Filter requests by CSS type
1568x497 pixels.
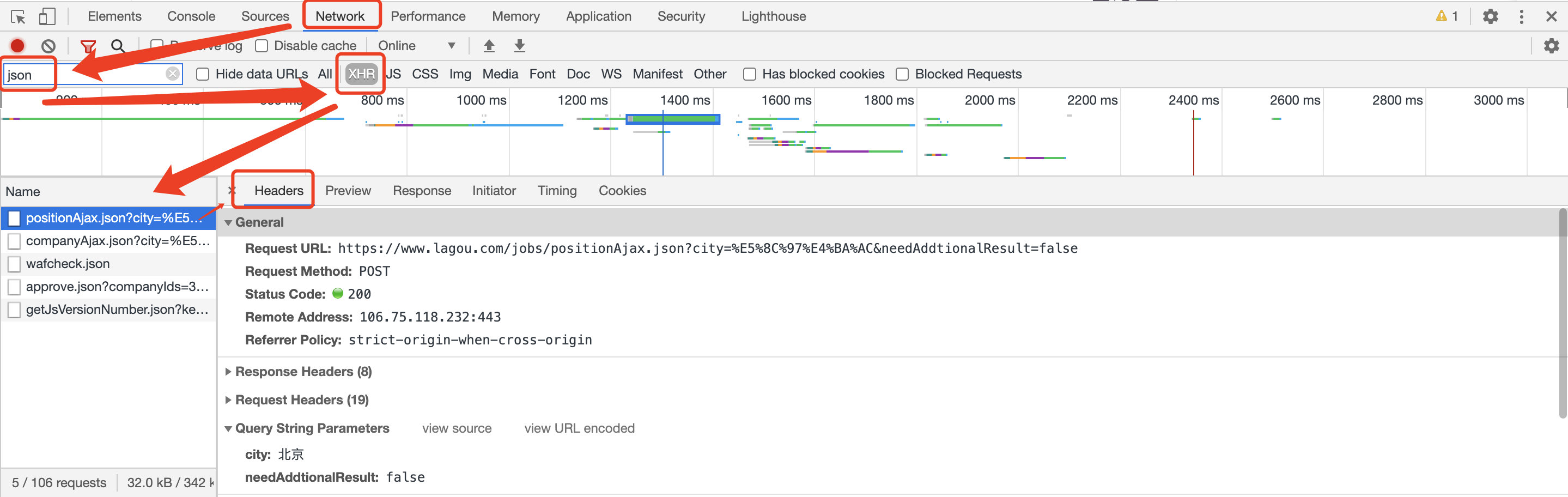(x=425, y=74)
